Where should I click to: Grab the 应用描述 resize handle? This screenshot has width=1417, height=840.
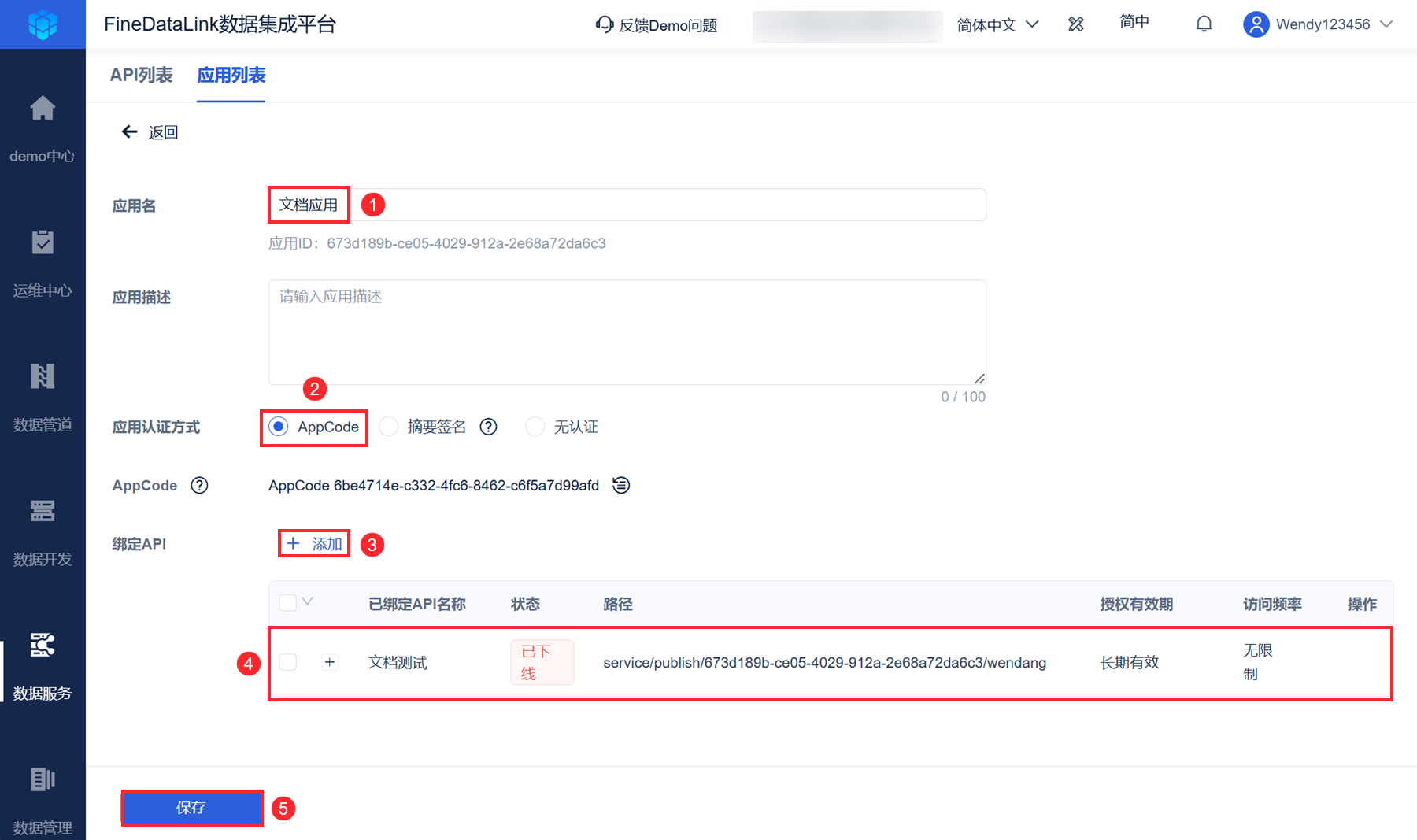[979, 379]
